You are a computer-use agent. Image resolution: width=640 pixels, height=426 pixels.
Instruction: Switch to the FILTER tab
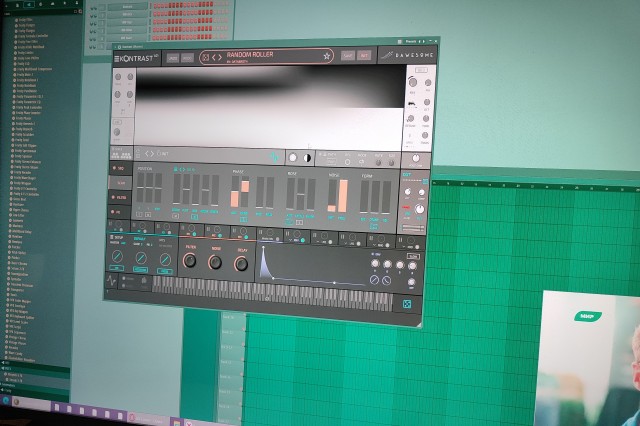coord(121,197)
